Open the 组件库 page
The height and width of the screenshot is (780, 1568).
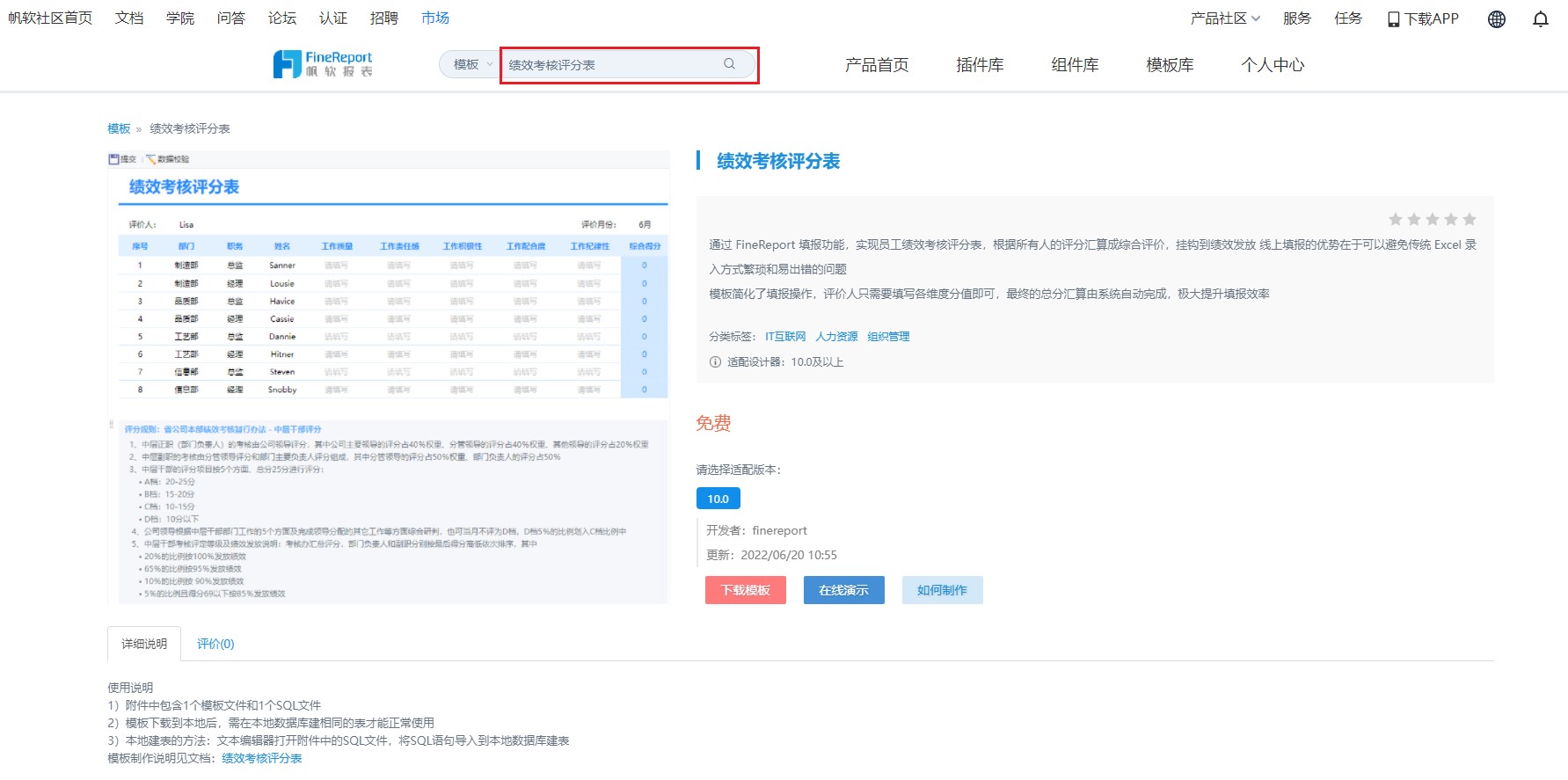click(x=1076, y=64)
